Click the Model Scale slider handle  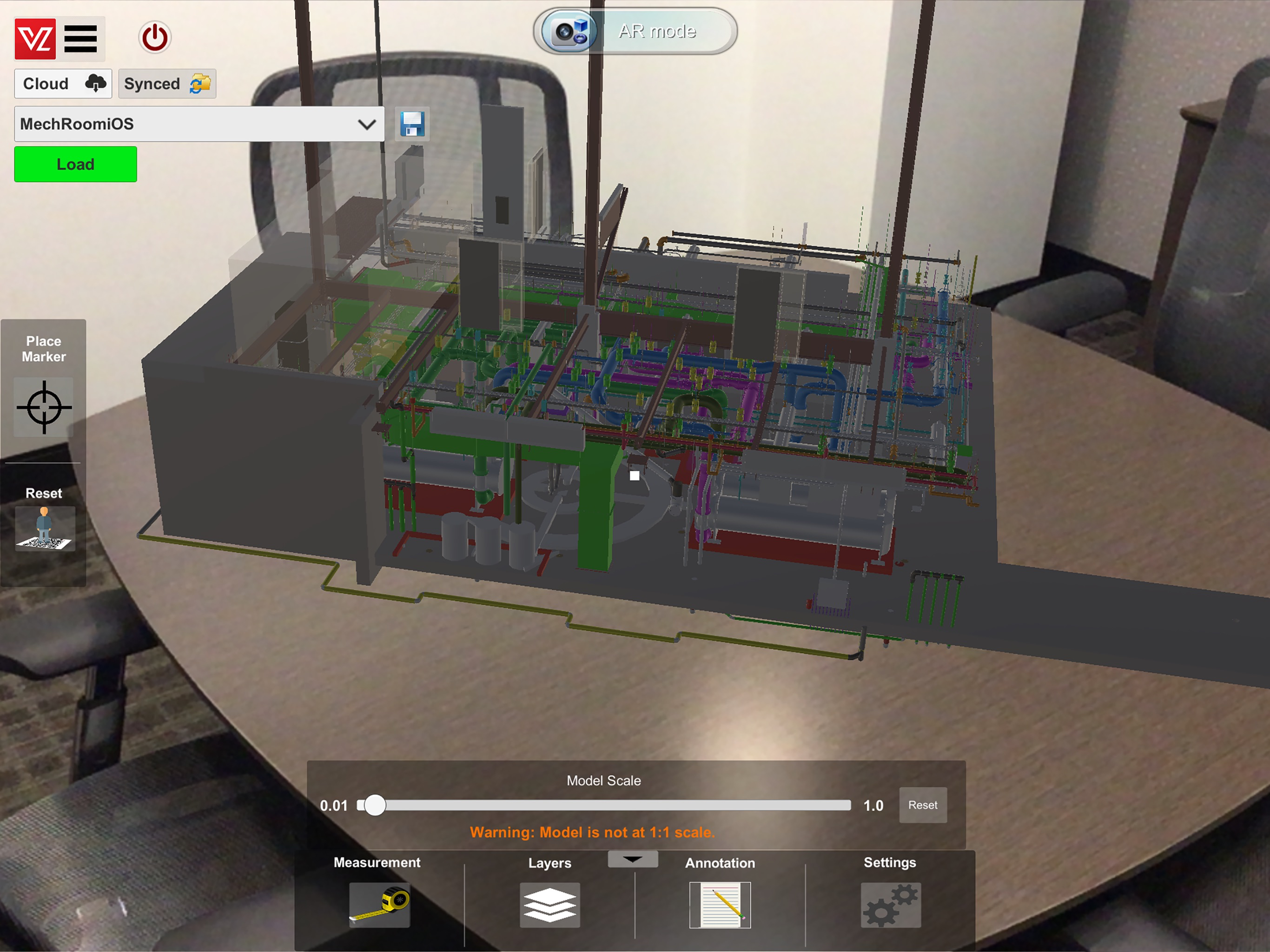375,805
